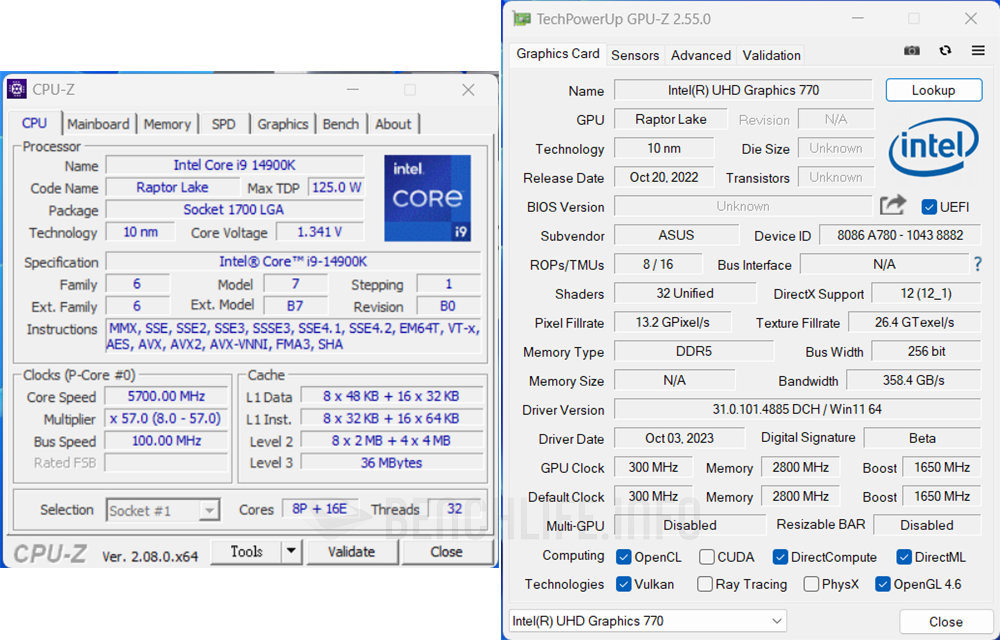Click the Core Speed value 5700.00 MHz
Viewport: 1000px width, 640px height.
tap(166, 396)
